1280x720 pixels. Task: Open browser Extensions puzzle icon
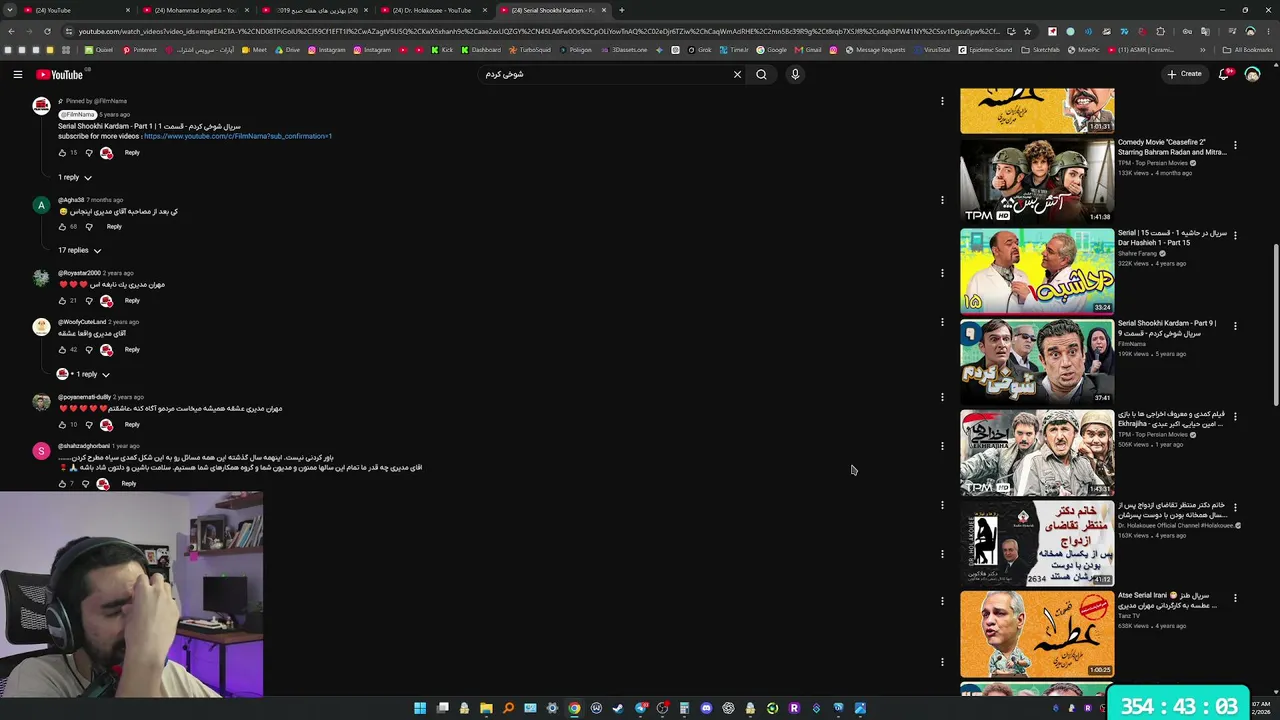(x=1160, y=31)
